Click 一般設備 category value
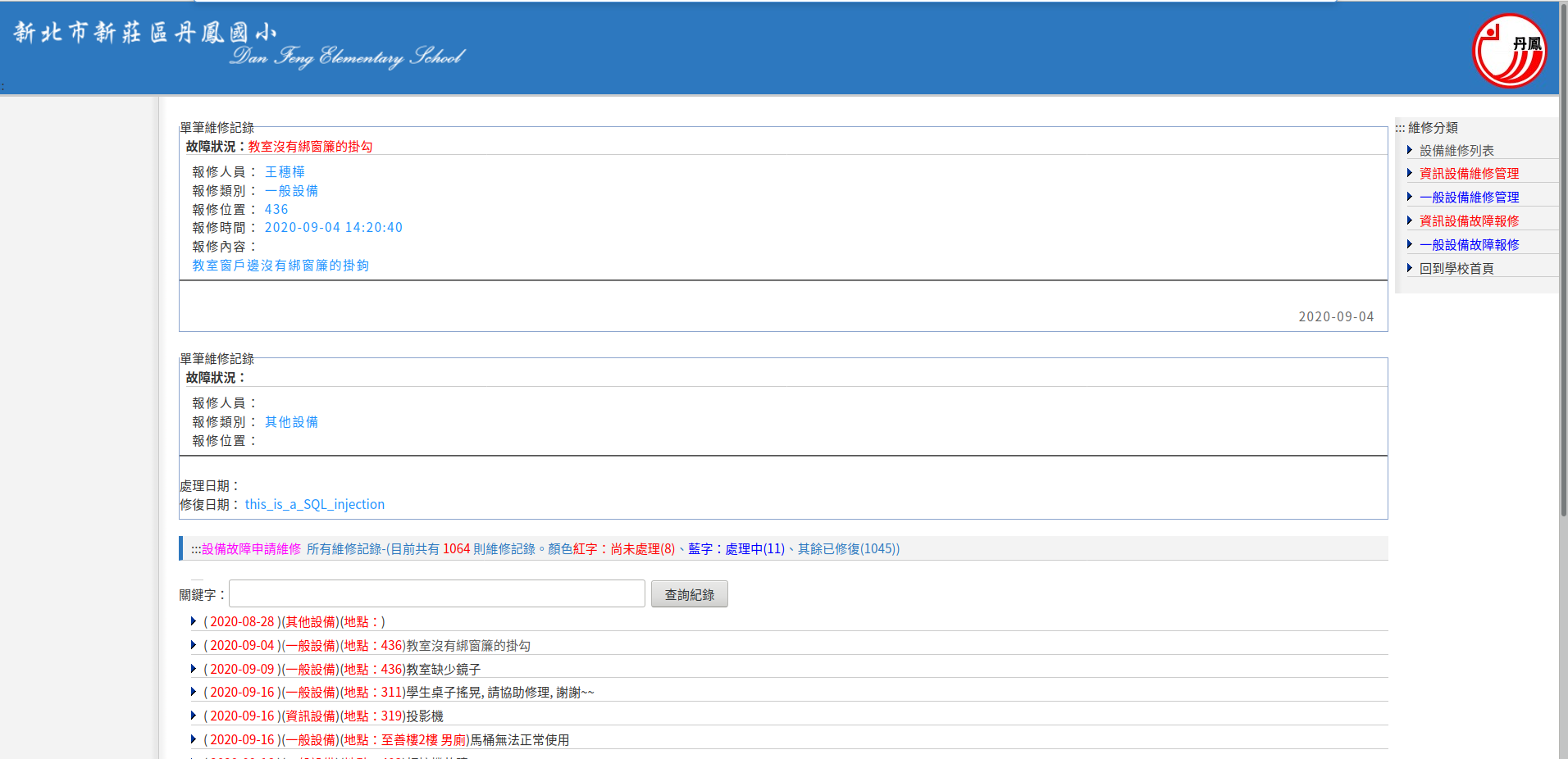The height and width of the screenshot is (759, 1568). pyautogui.click(x=291, y=191)
